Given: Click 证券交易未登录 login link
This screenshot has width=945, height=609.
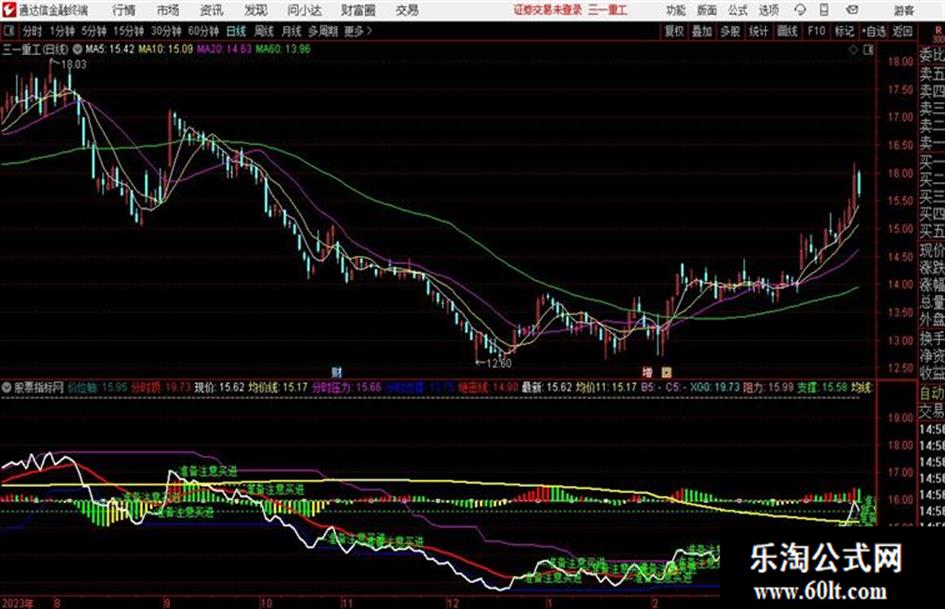Looking at the screenshot, I should [x=548, y=10].
